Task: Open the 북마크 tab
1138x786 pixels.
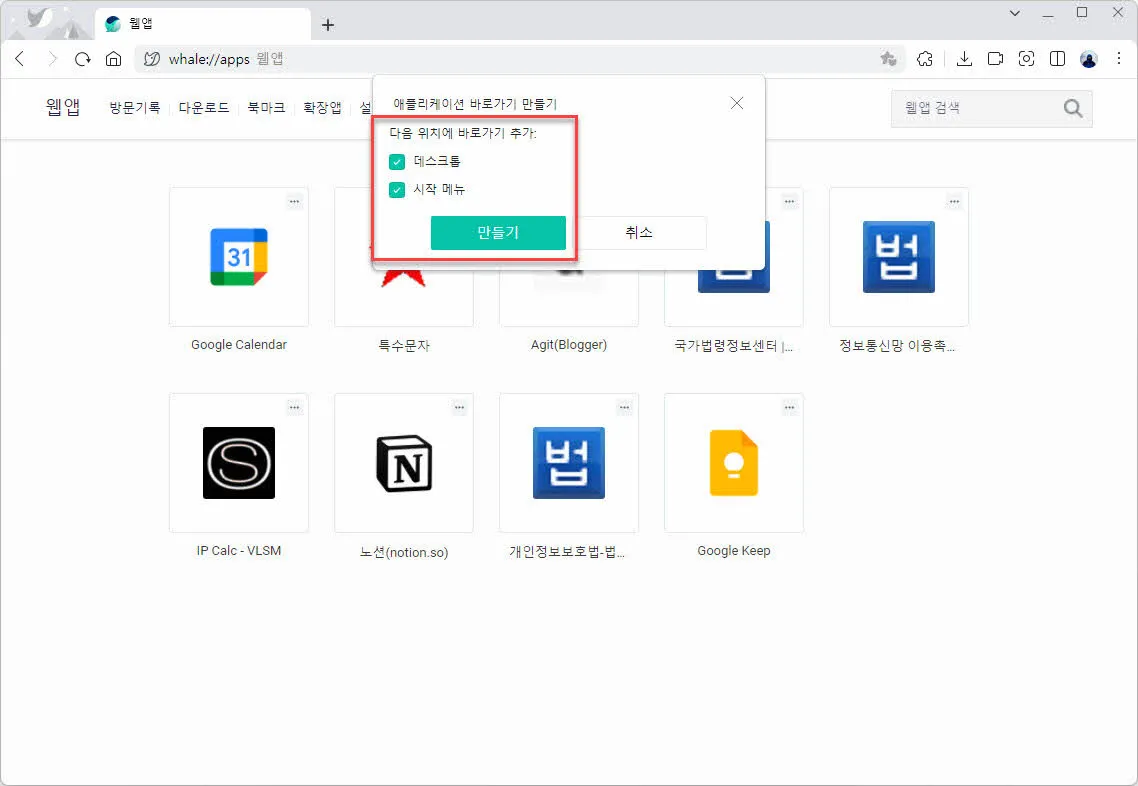Action: pos(266,108)
